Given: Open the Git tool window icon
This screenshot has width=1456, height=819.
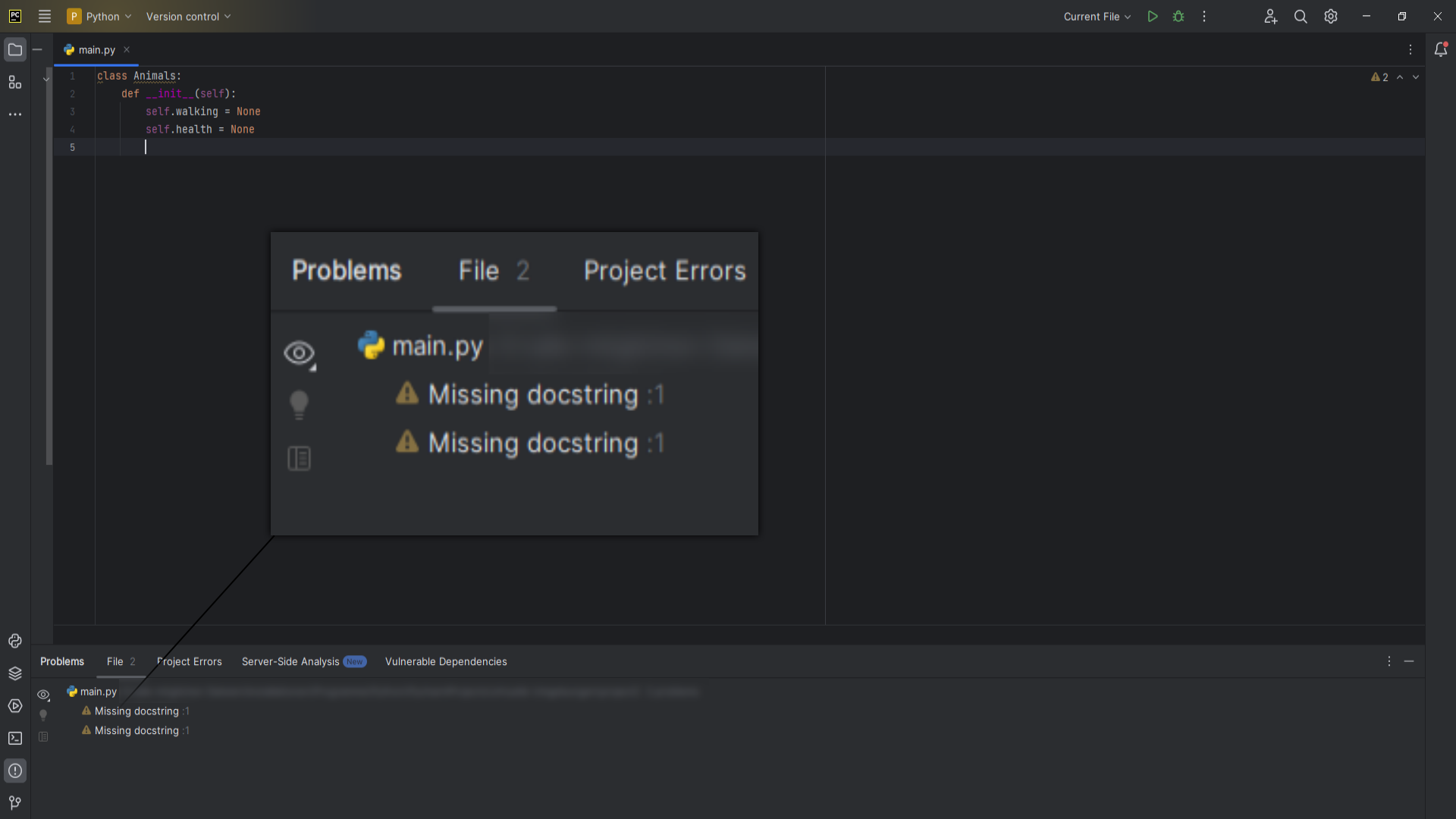Looking at the screenshot, I should (15, 802).
